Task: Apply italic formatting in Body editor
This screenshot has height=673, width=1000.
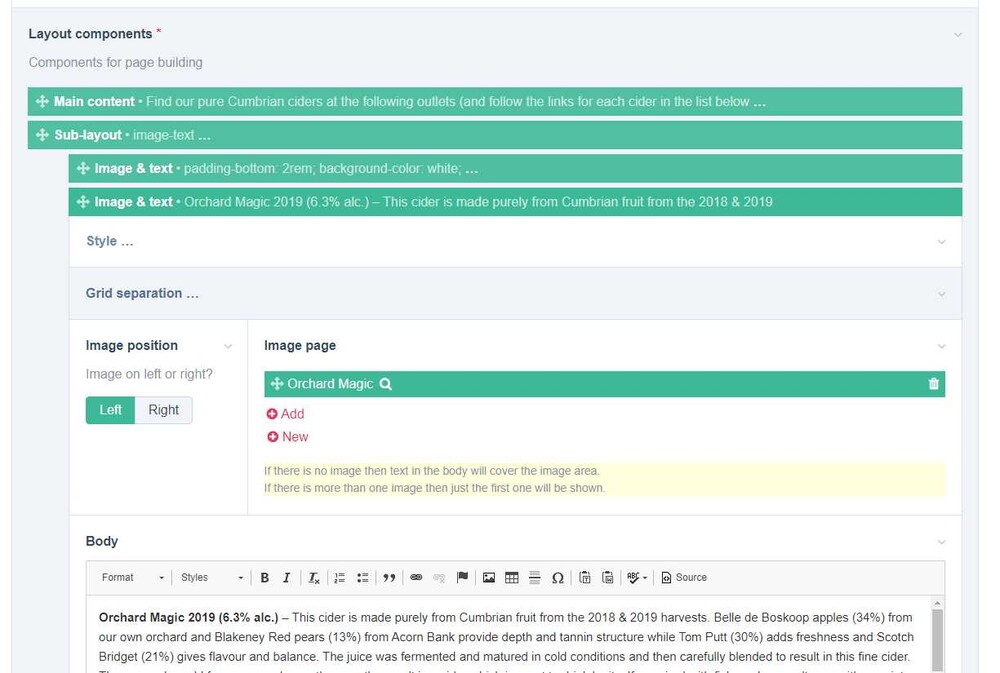Action: (x=287, y=578)
